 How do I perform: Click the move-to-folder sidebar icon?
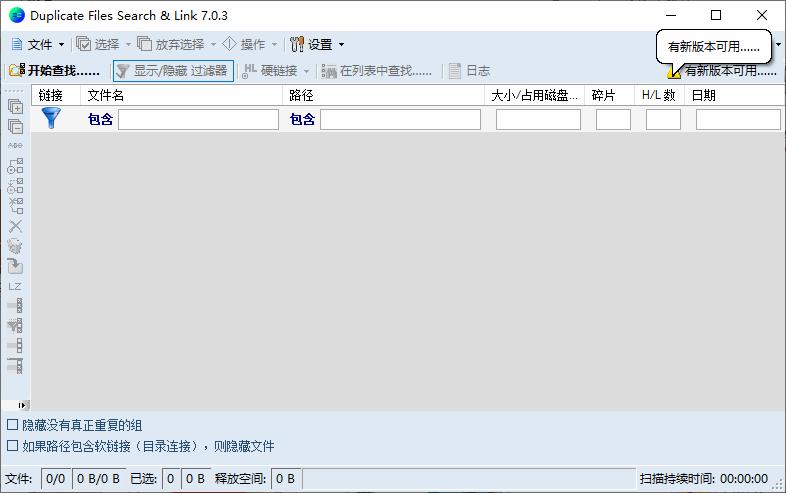[x=15, y=266]
